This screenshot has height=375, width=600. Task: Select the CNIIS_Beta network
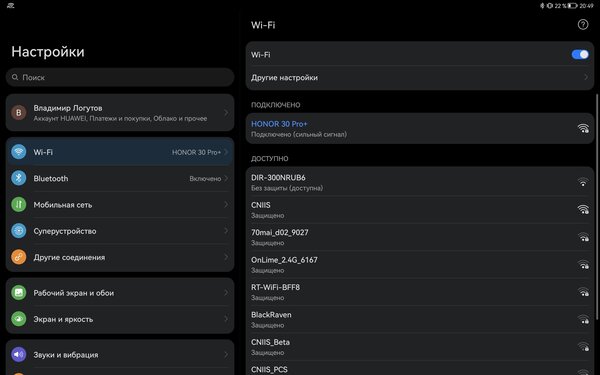click(x=420, y=347)
